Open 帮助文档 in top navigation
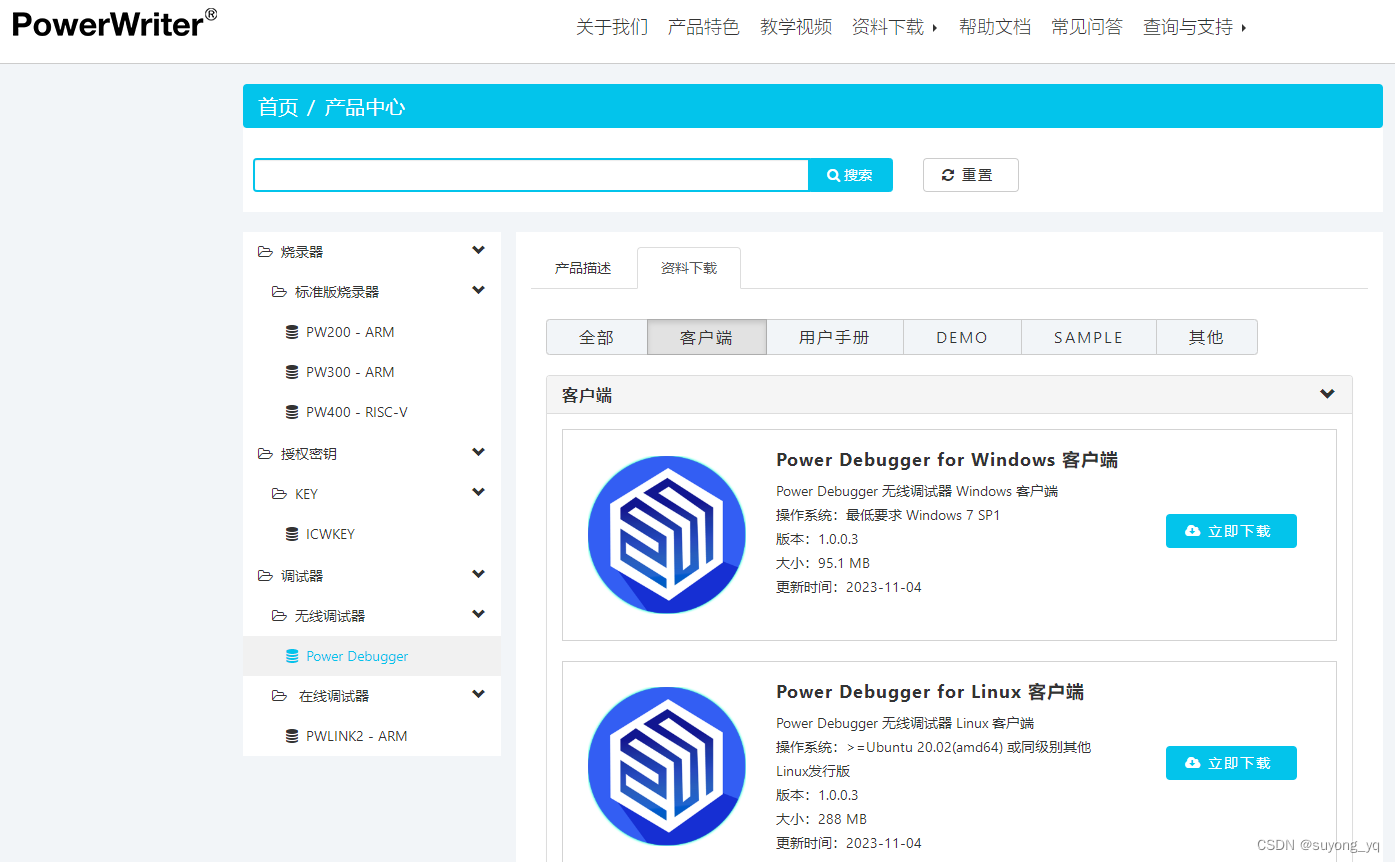Image resolution: width=1395 pixels, height=862 pixels. [x=995, y=27]
